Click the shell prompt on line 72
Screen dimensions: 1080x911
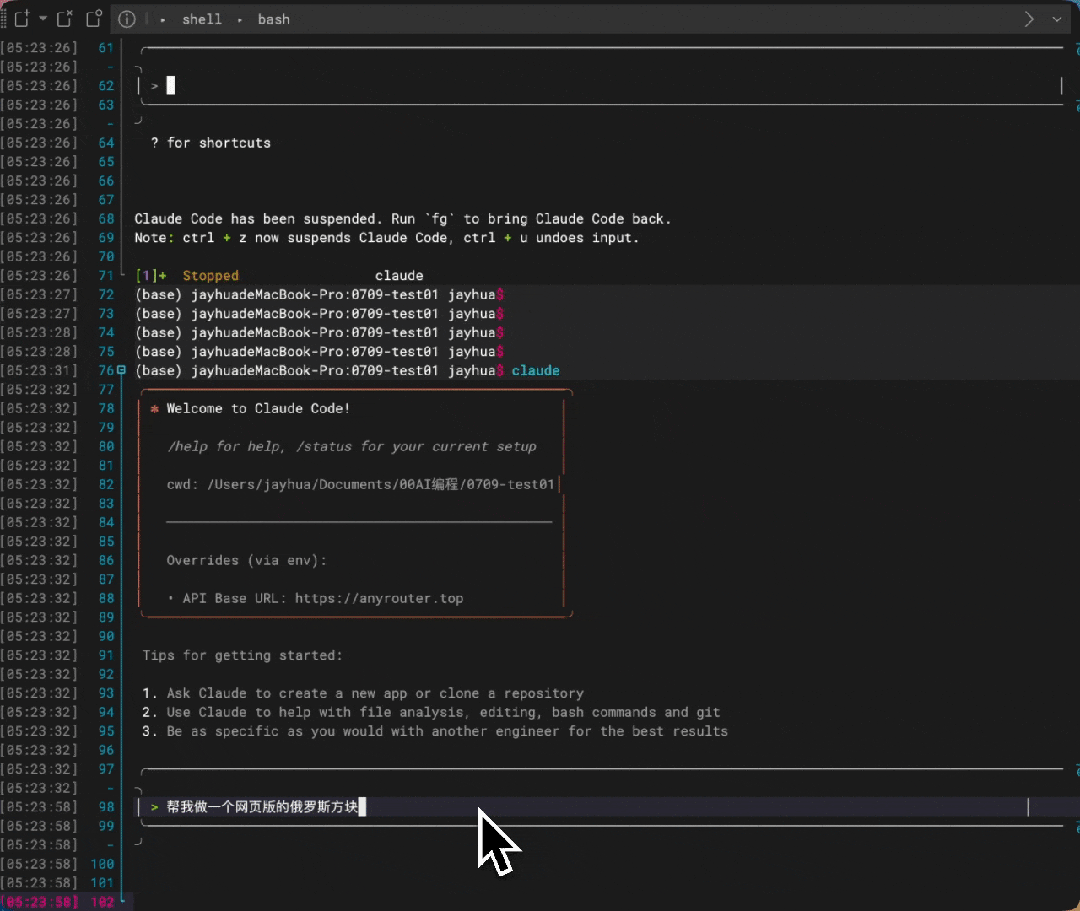320,295
